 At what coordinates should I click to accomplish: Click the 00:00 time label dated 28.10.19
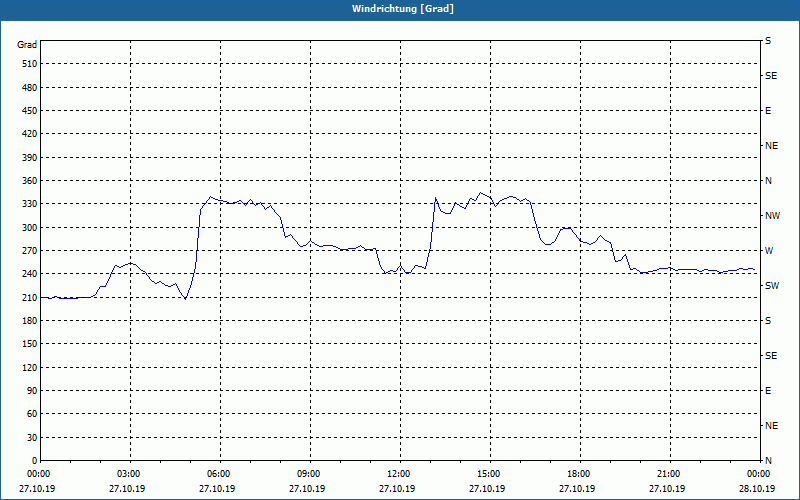758,474
